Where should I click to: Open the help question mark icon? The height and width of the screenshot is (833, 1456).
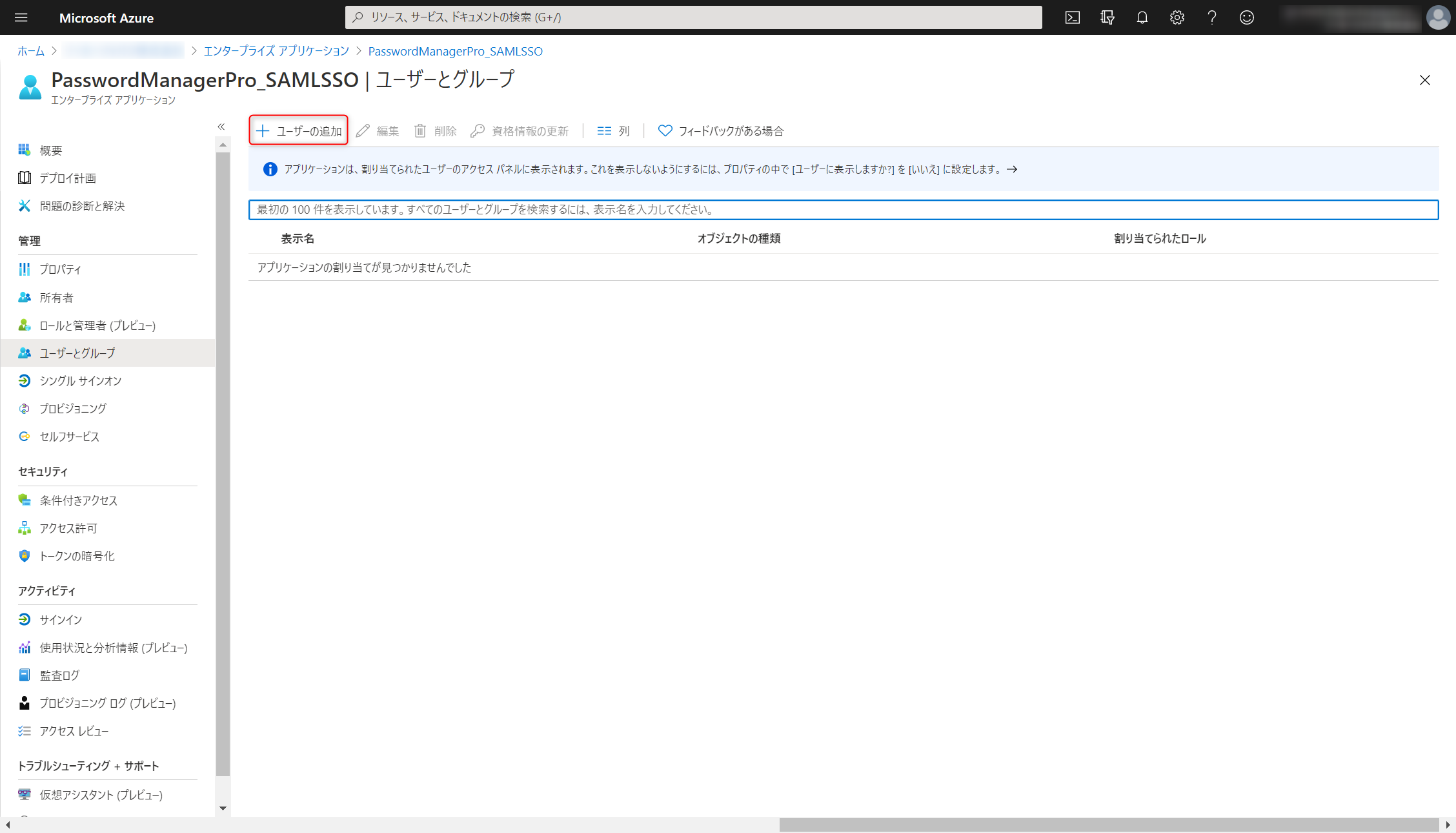(1212, 17)
